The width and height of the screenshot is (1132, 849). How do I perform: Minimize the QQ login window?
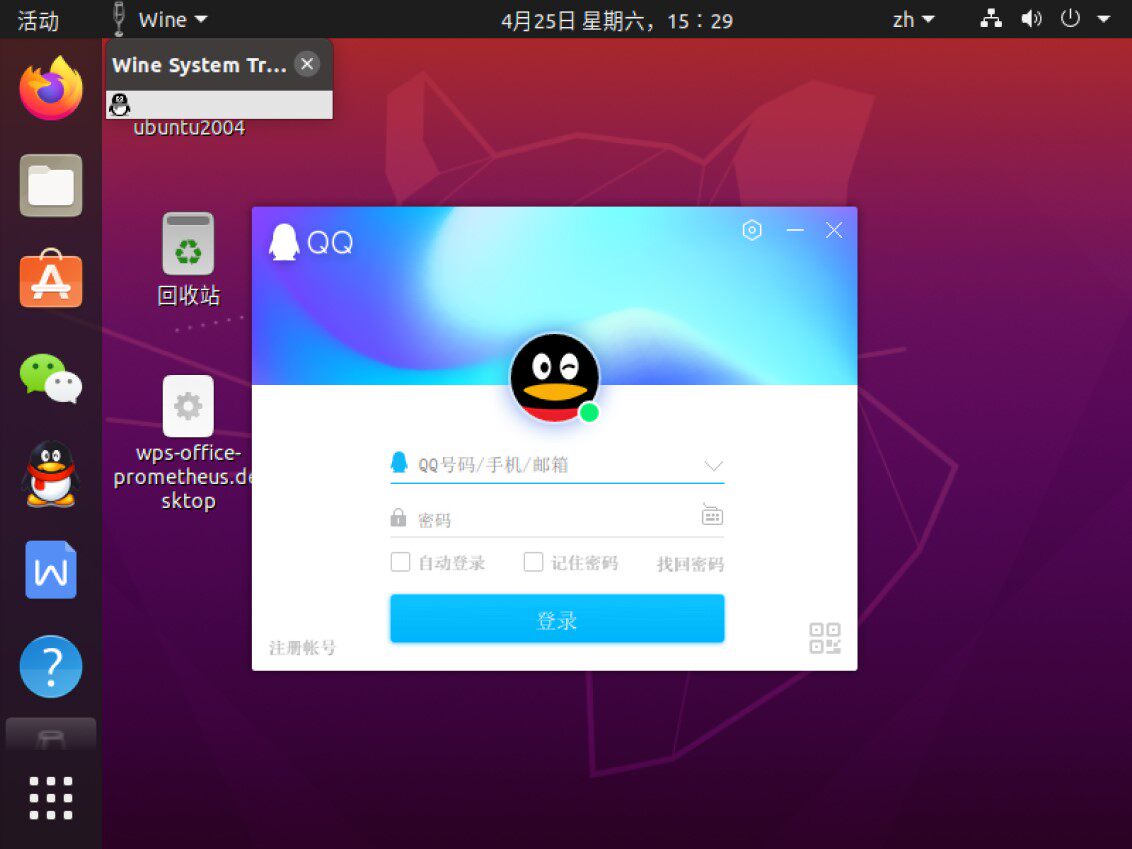point(795,230)
